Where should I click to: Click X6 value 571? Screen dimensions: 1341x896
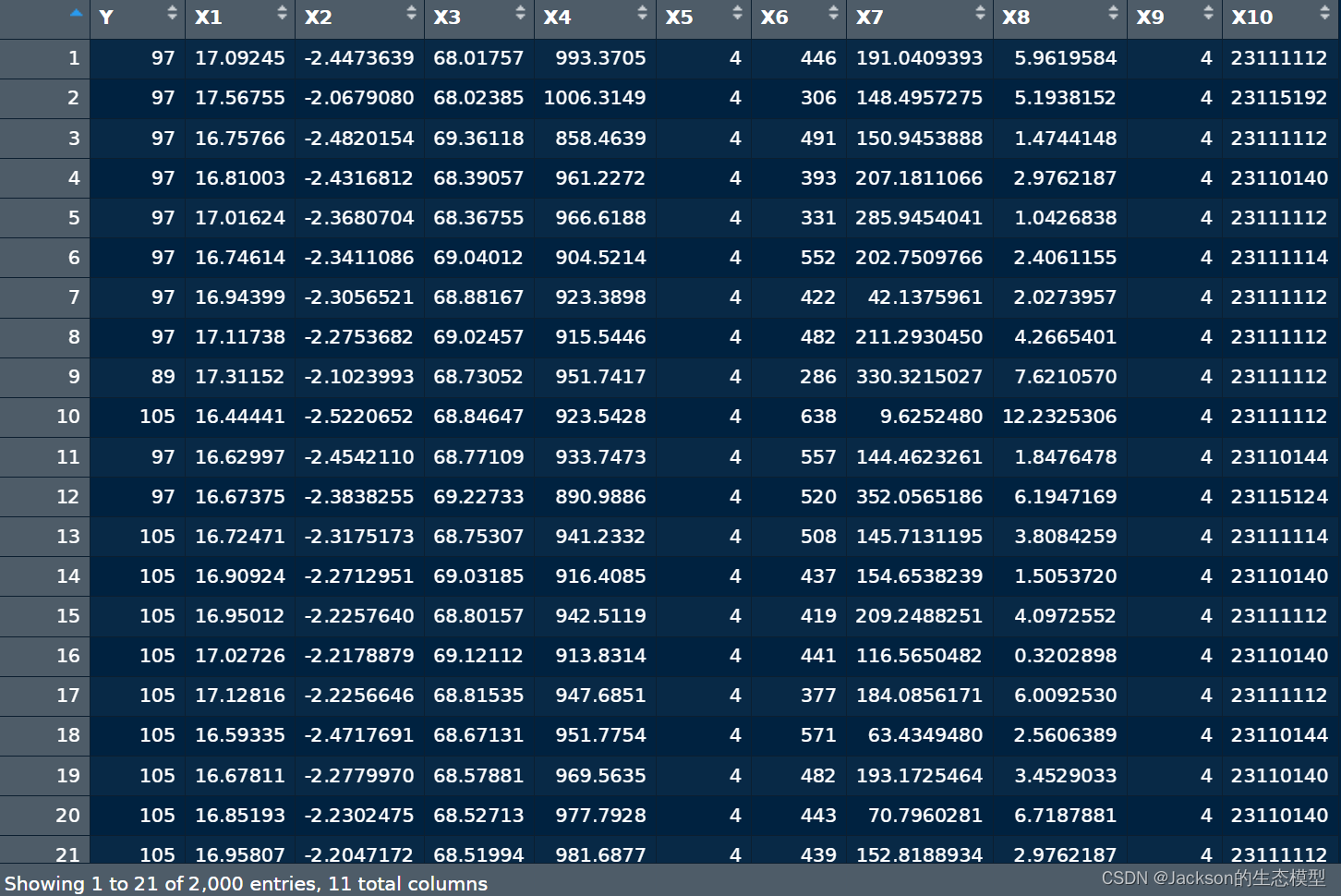818,735
